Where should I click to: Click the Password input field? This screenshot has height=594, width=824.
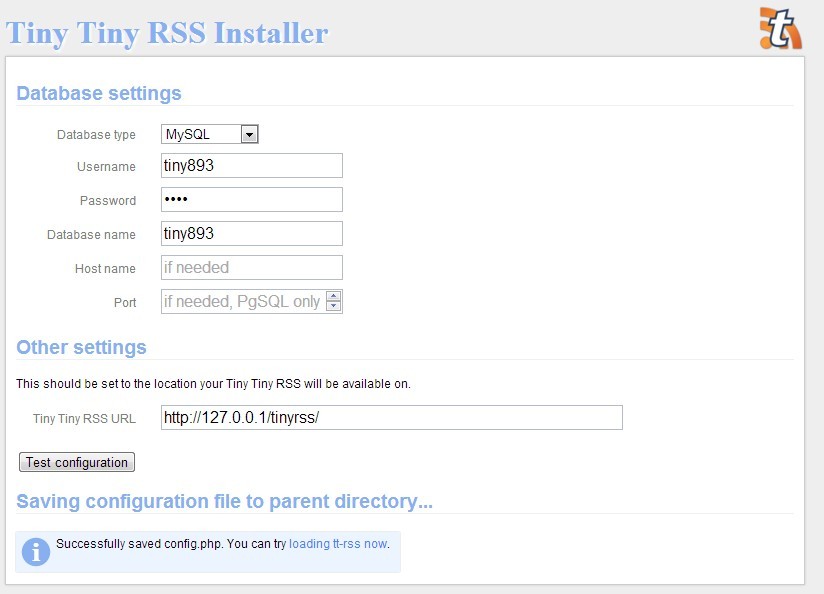(251, 199)
